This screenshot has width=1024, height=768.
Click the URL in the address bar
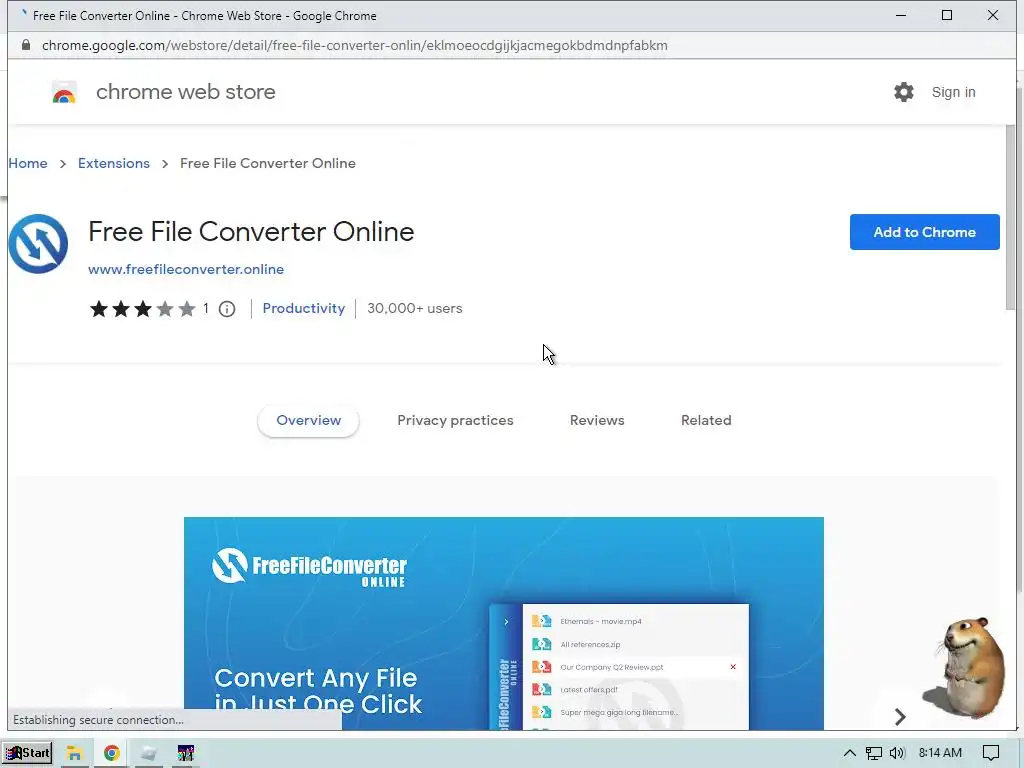pos(355,45)
